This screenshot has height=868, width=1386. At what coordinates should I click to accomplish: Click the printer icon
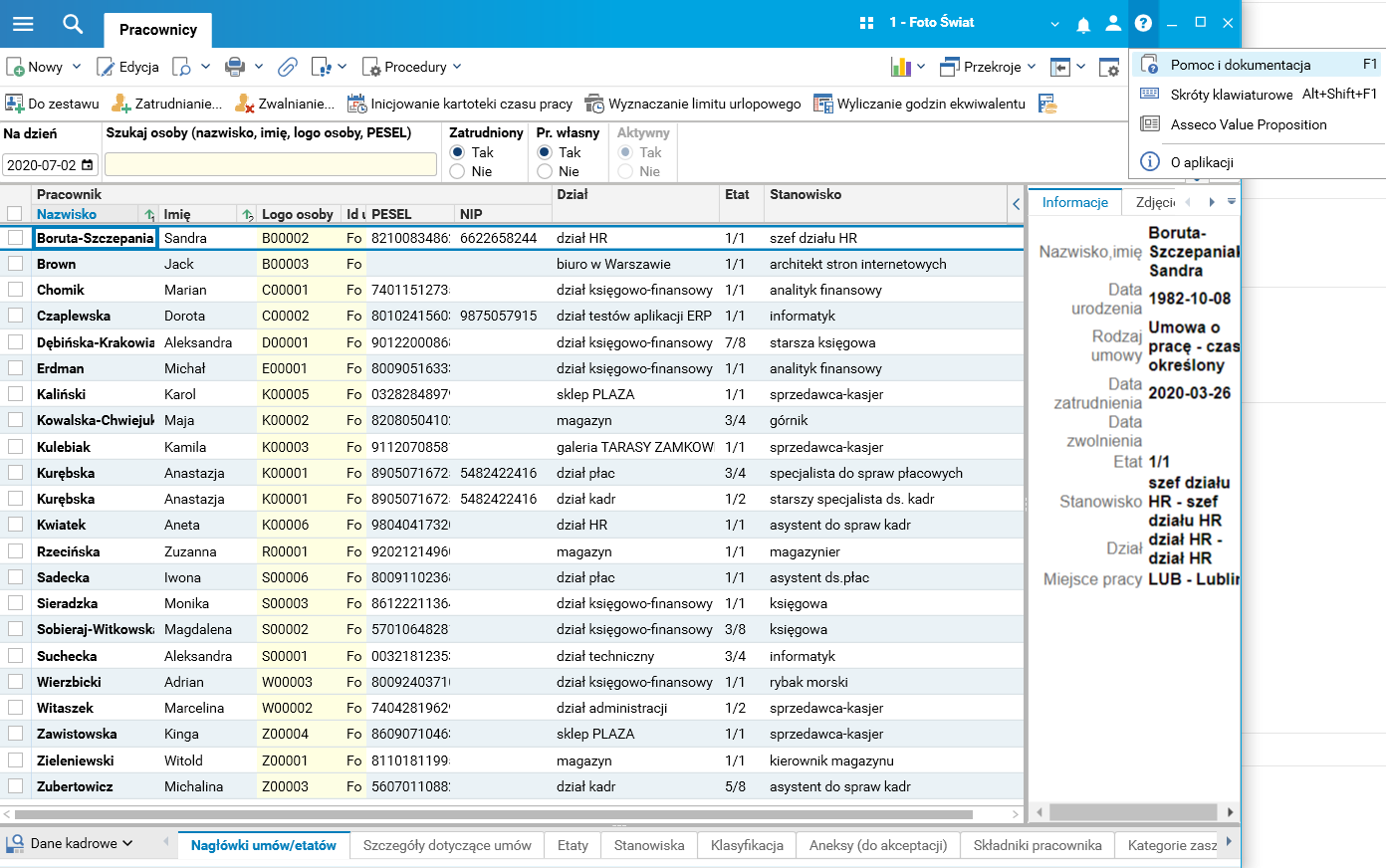(x=235, y=67)
